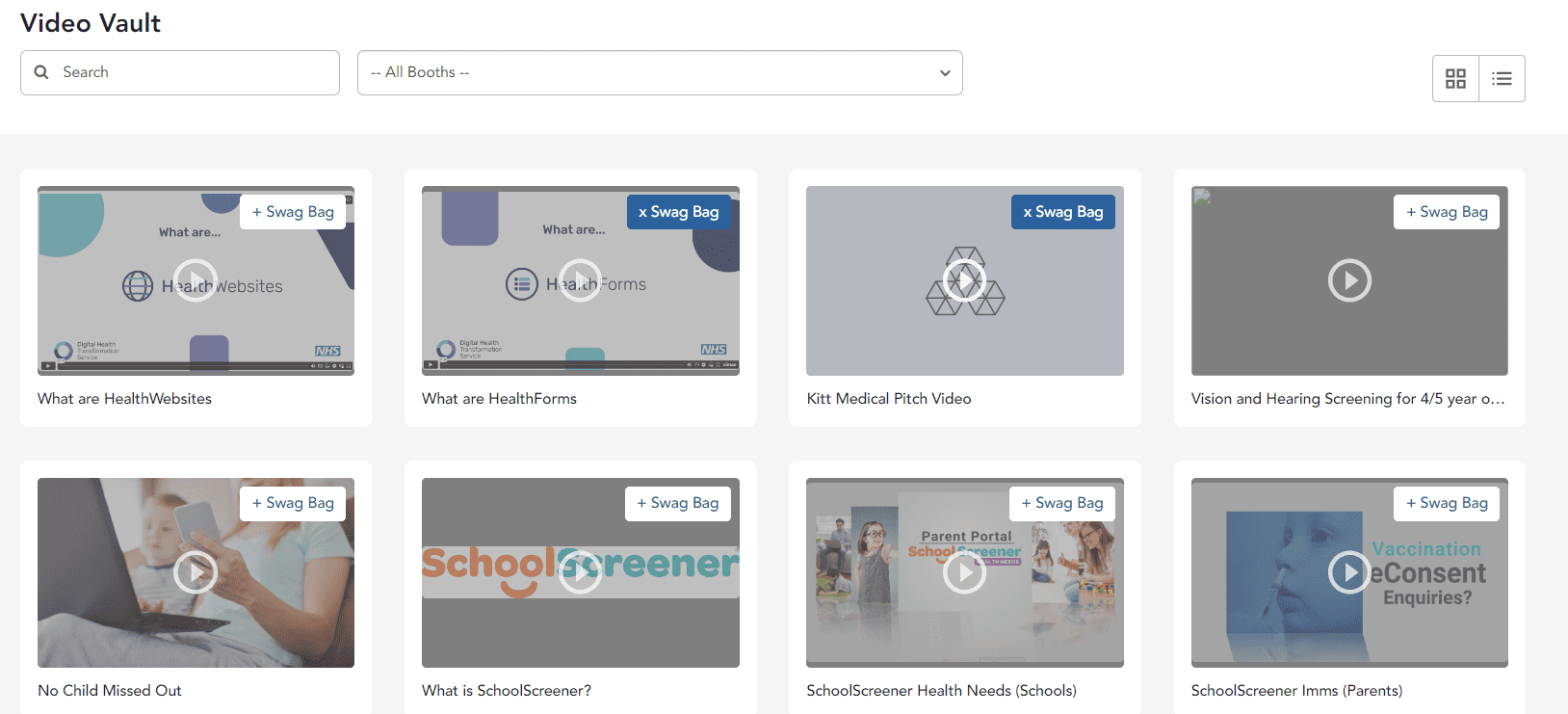
Task: Switch to list view layout
Action: tap(1502, 78)
